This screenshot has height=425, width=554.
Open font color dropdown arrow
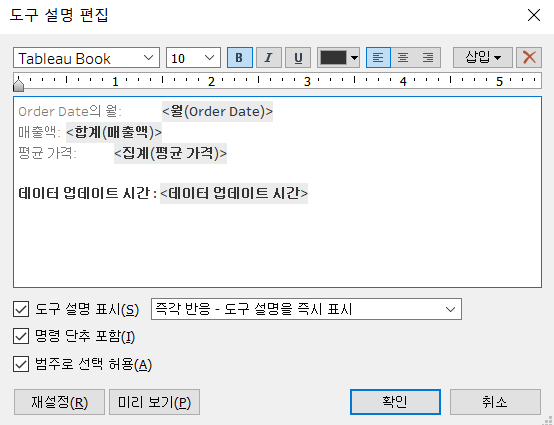click(354, 58)
